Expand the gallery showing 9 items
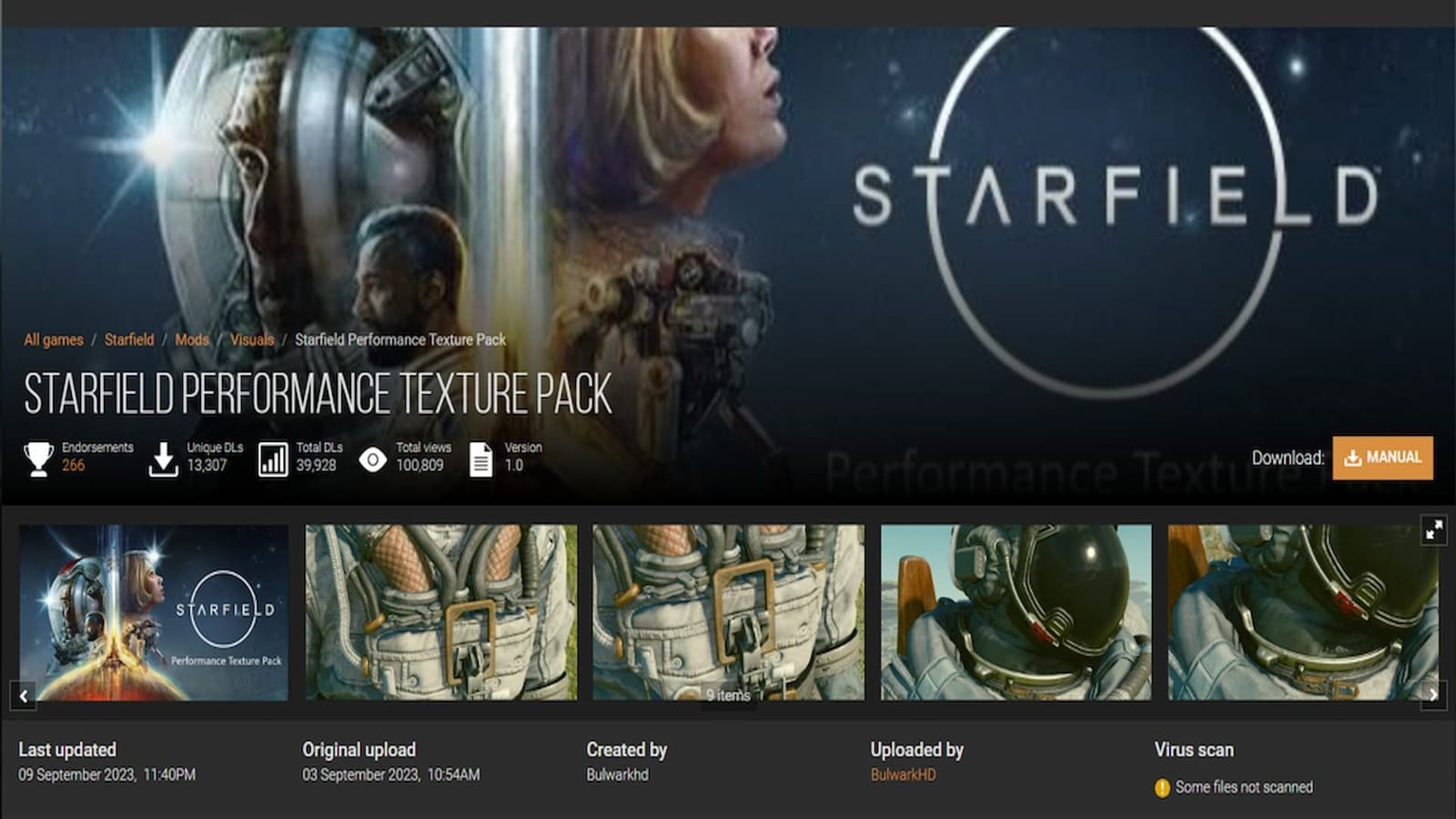The width and height of the screenshot is (1456, 819). [727, 694]
